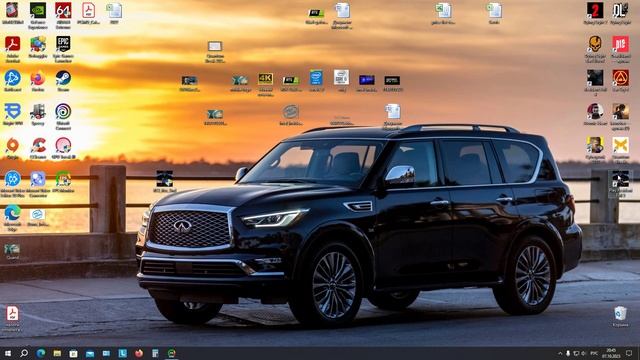This screenshot has height=360, width=640.
Task: Open Firefox from the taskbar
Action: click(139, 353)
